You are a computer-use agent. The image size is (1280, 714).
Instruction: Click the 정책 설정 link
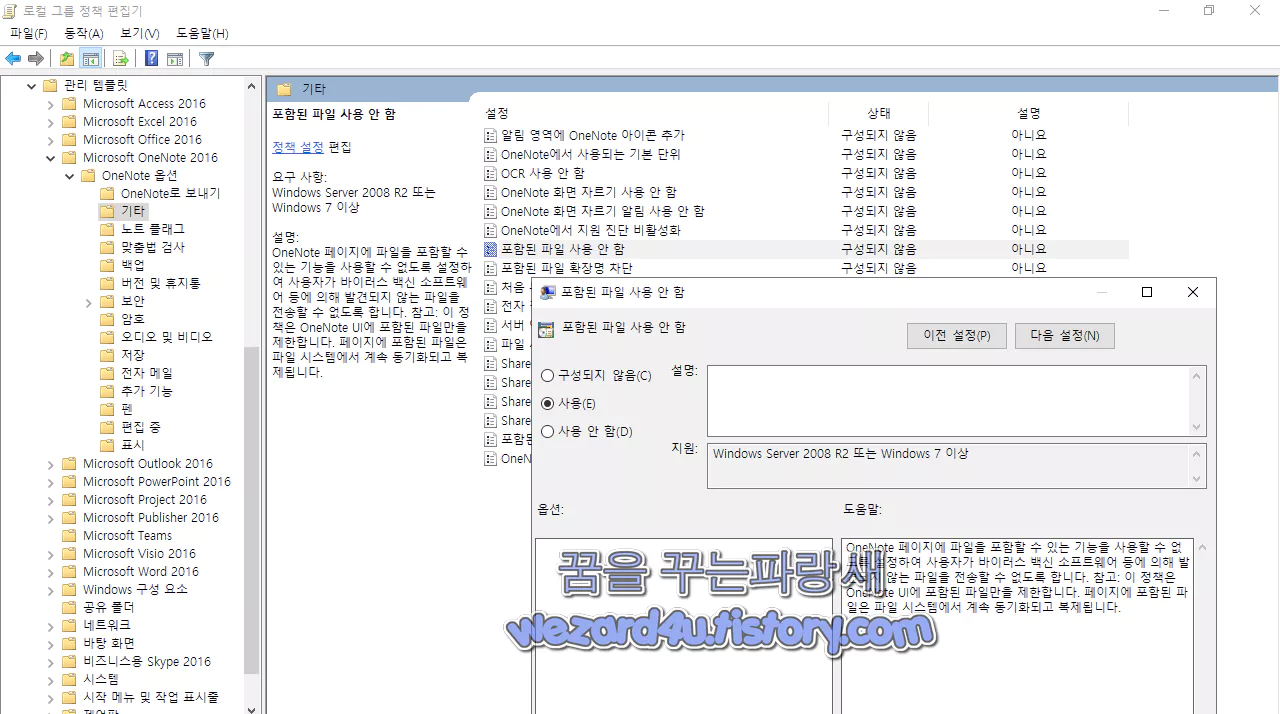pos(298,147)
